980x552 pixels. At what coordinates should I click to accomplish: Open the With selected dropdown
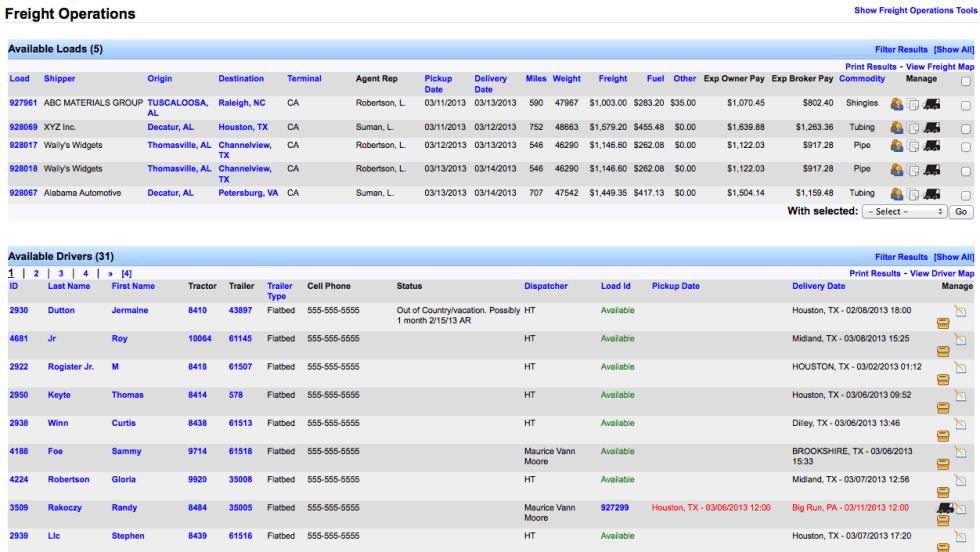[904, 212]
